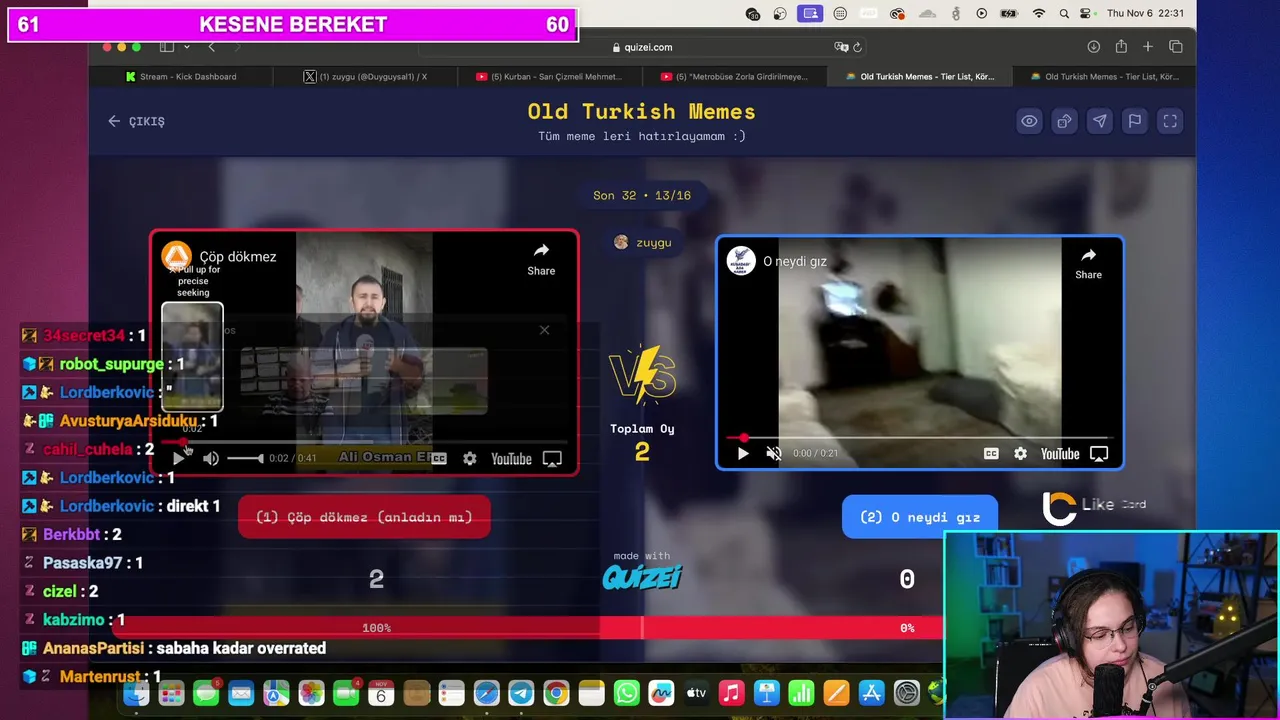Open Safari downloads icon
The height and width of the screenshot is (720, 1280).
pos(1093,47)
